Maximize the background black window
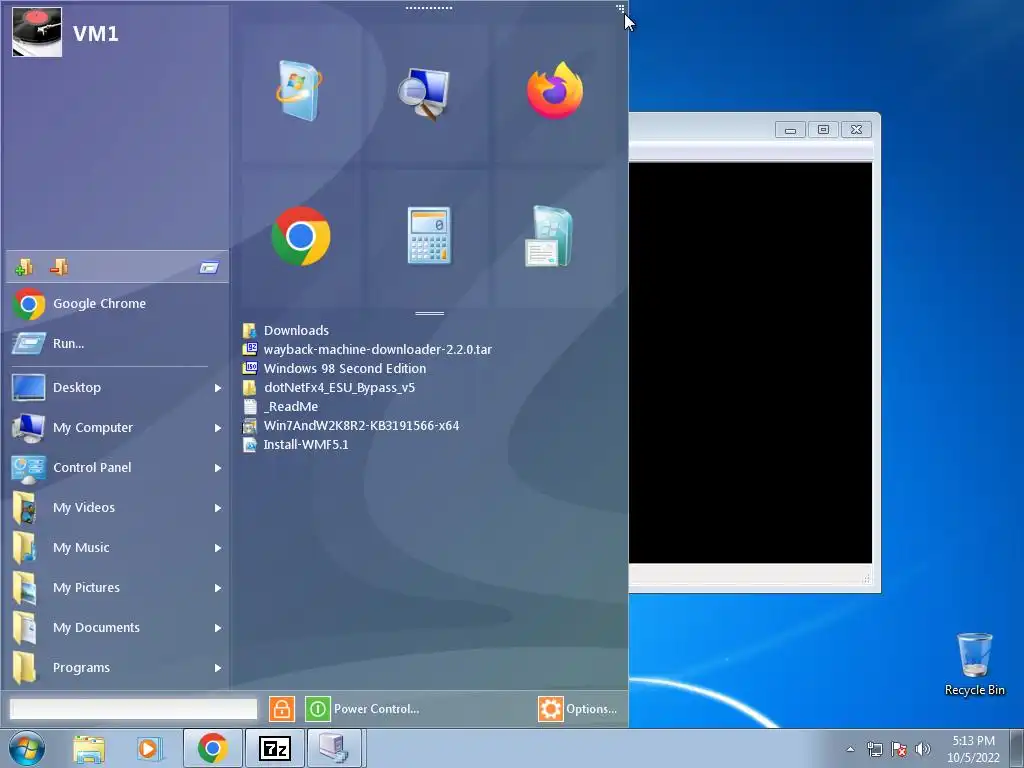Image resolution: width=1024 pixels, height=768 pixels. (824, 129)
